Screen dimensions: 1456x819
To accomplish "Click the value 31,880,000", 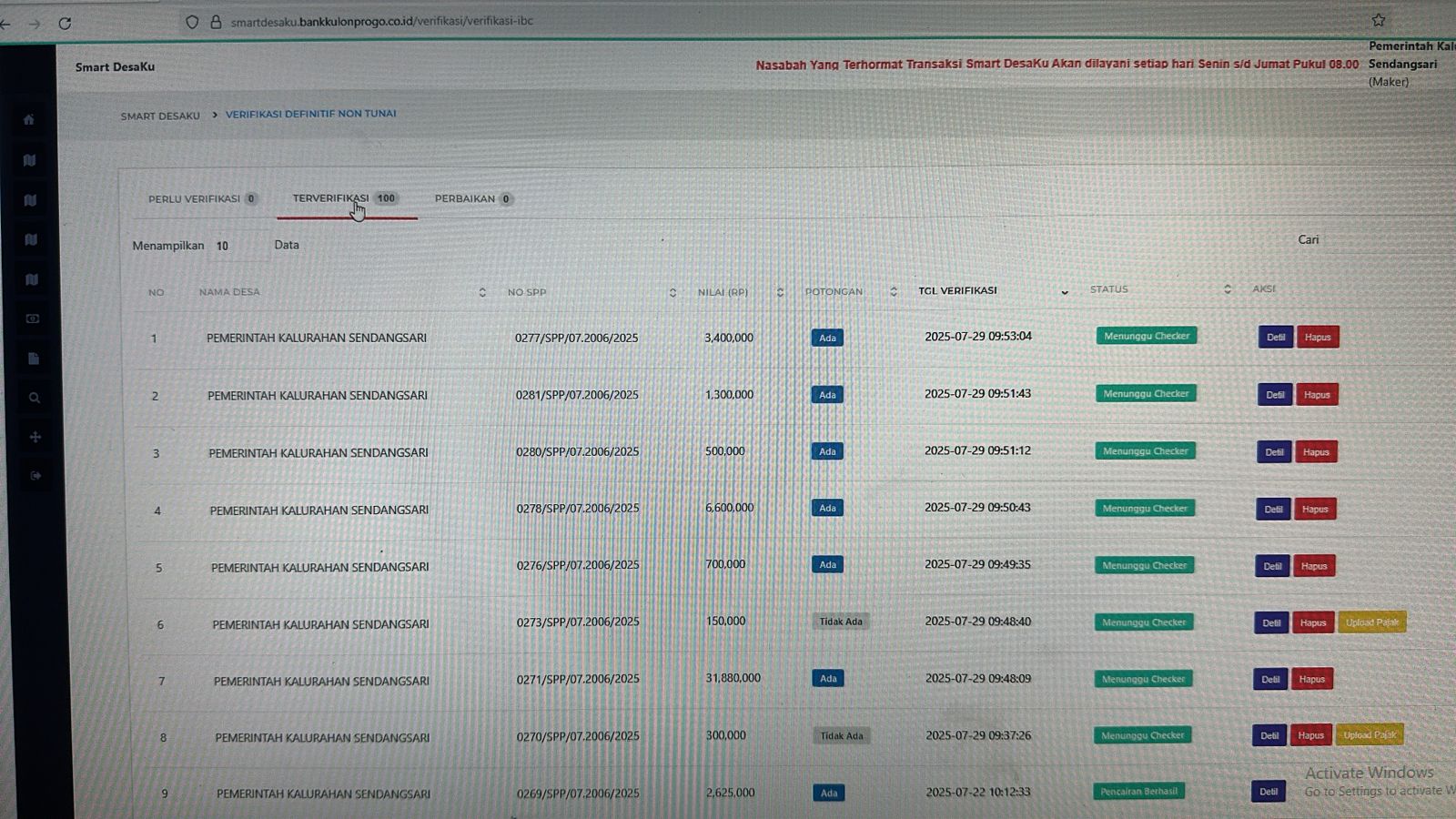I will [x=733, y=678].
